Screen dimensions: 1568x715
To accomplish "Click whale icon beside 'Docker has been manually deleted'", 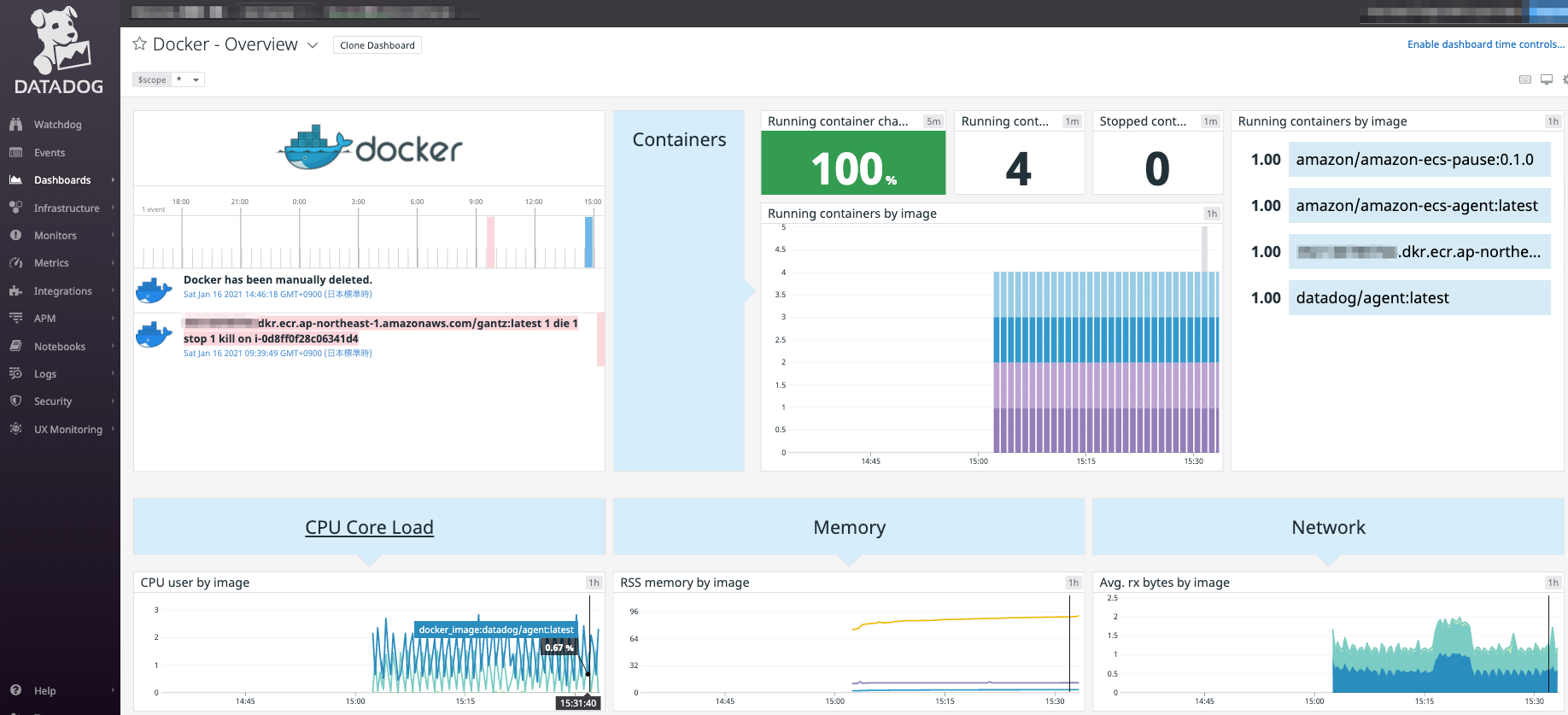I will [155, 290].
